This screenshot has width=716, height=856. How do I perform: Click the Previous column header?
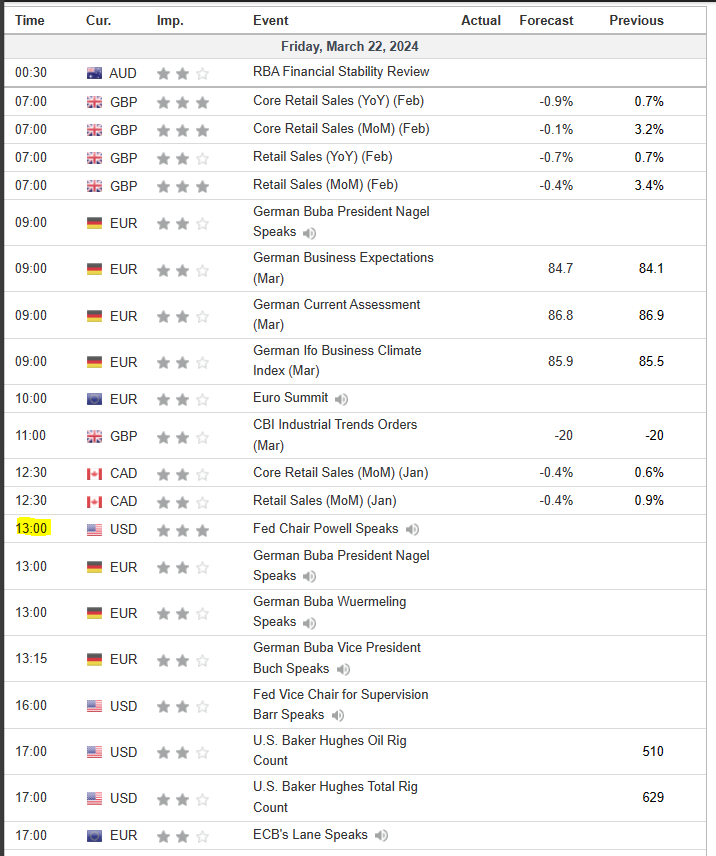(x=636, y=20)
